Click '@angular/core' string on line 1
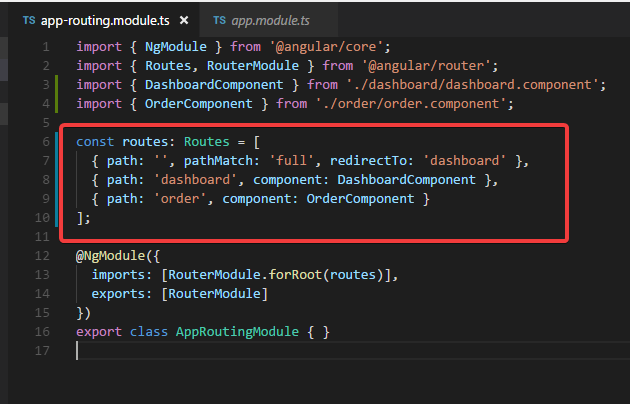The image size is (630, 404). 326,47
